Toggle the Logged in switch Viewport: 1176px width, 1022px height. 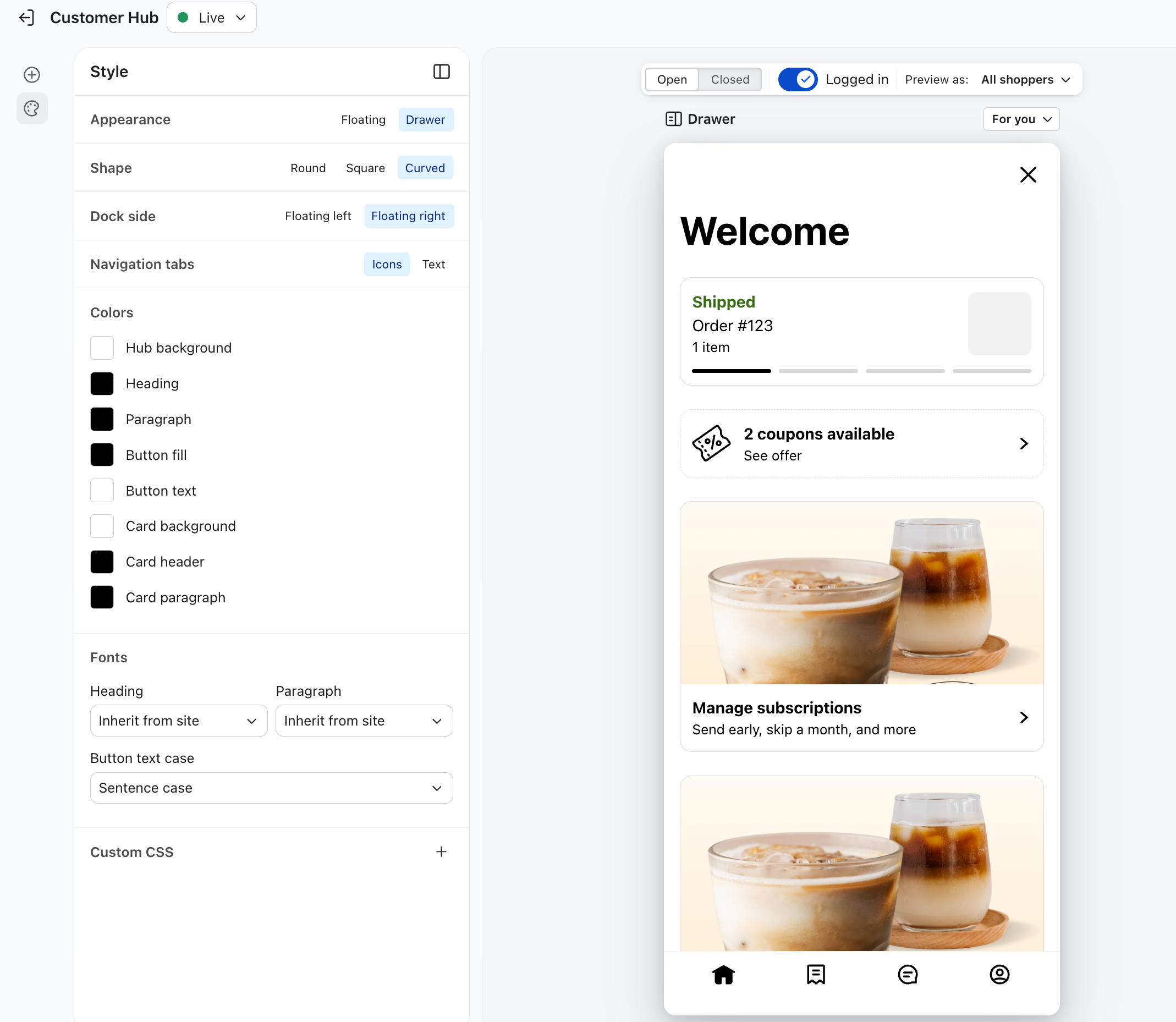(x=798, y=79)
